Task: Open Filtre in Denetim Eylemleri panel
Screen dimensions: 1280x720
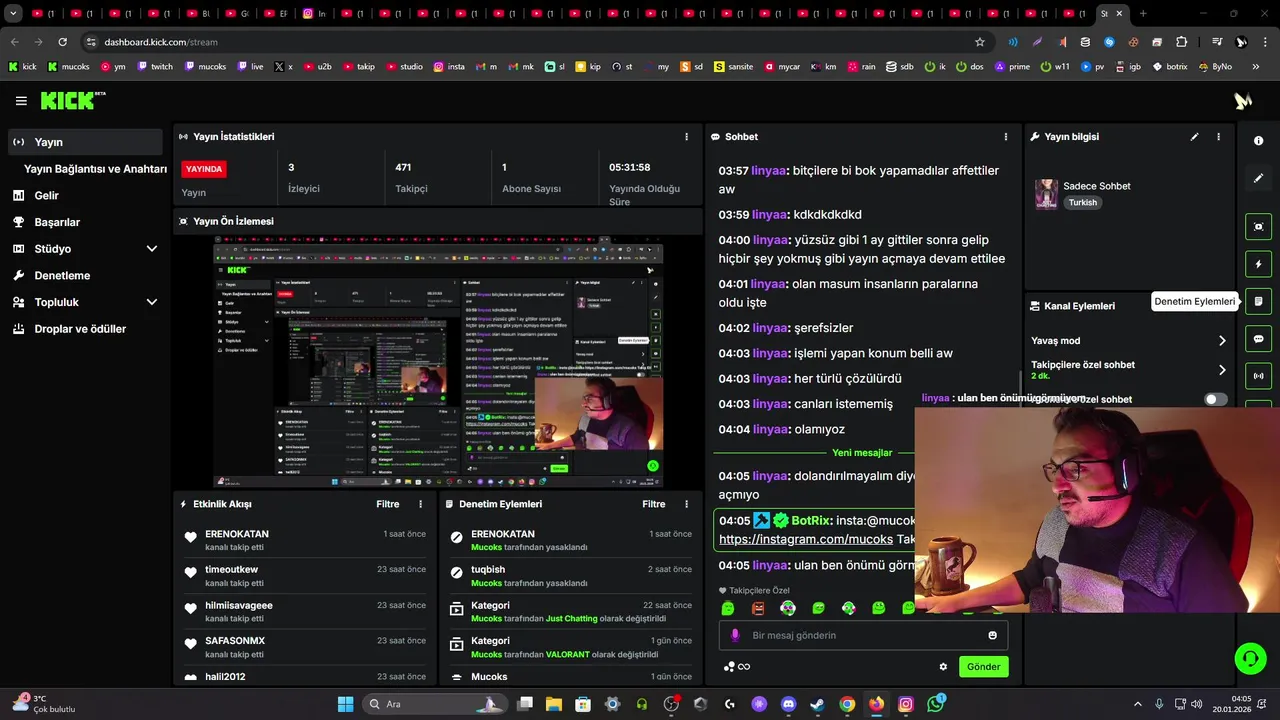Action: (x=654, y=505)
